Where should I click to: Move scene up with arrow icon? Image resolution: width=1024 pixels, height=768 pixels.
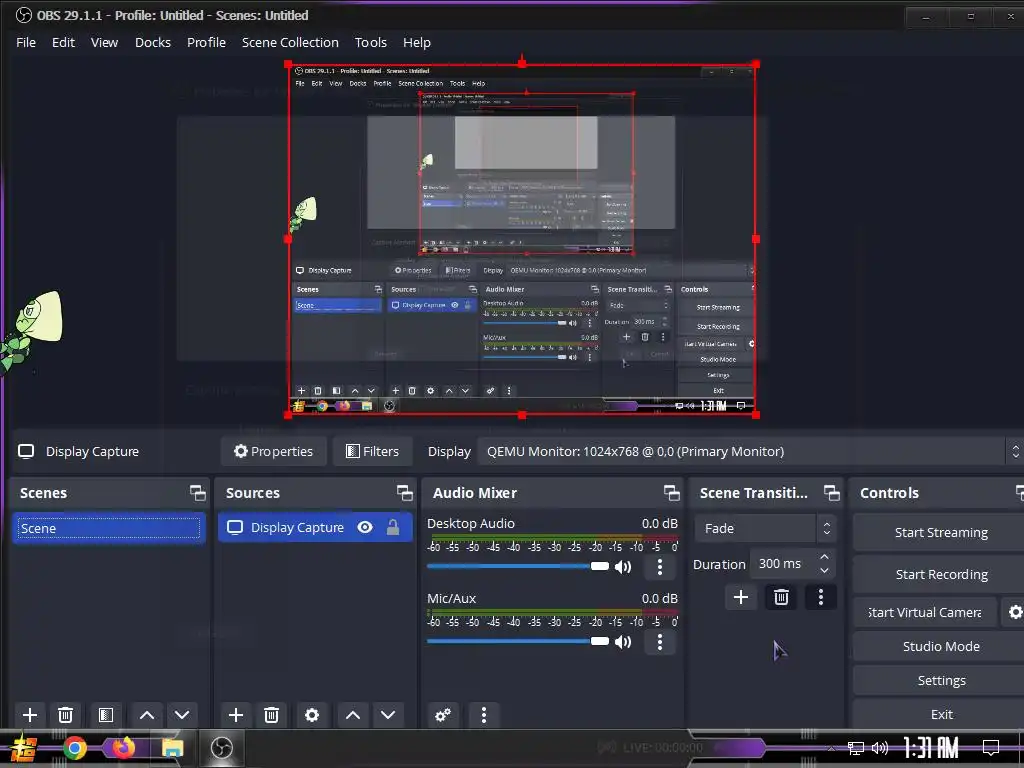coord(147,714)
